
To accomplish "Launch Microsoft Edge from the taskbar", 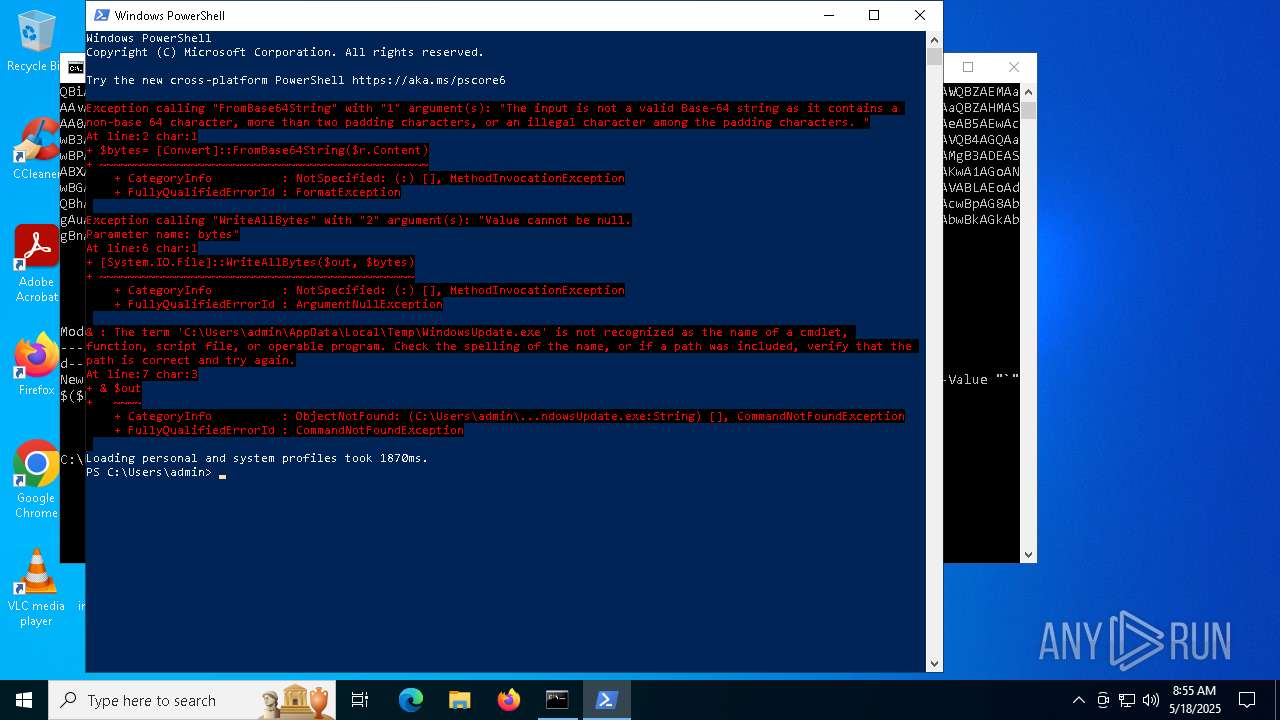I will point(411,700).
